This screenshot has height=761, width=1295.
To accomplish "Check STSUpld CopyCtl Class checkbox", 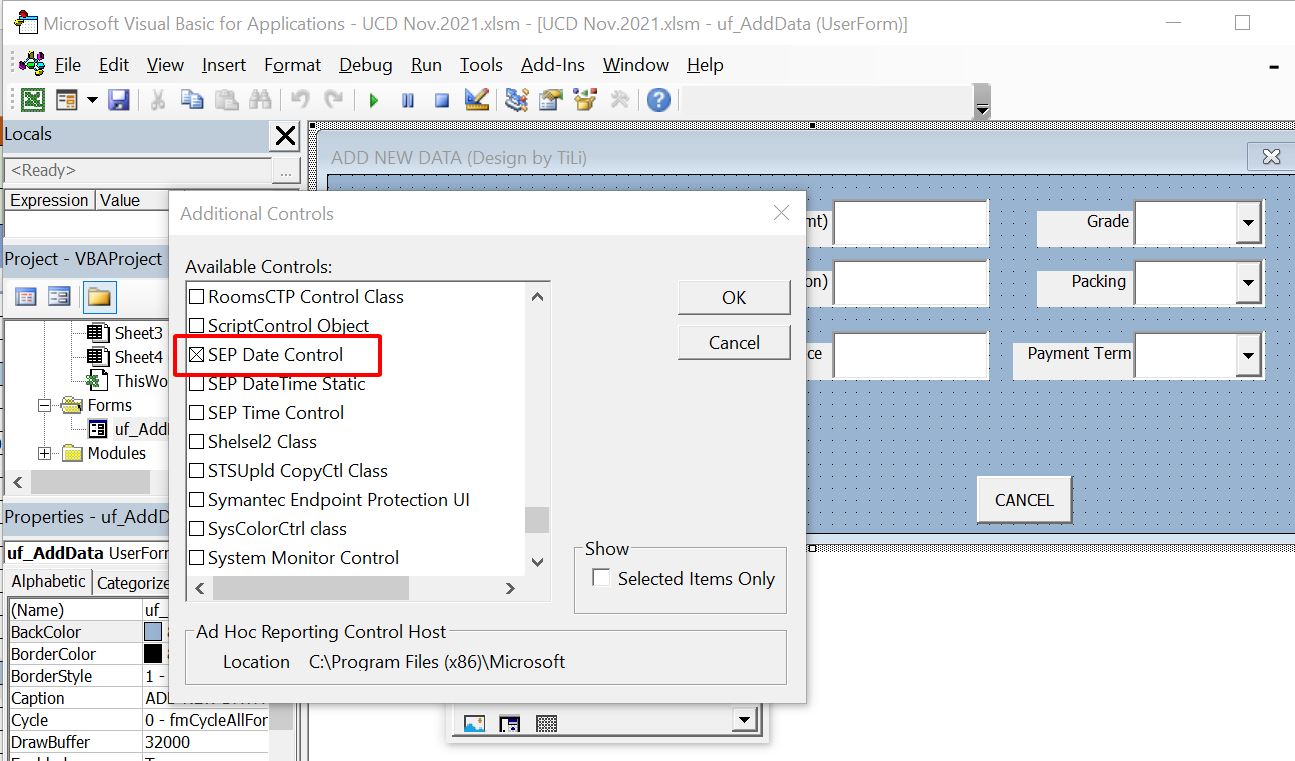I will tap(197, 471).
